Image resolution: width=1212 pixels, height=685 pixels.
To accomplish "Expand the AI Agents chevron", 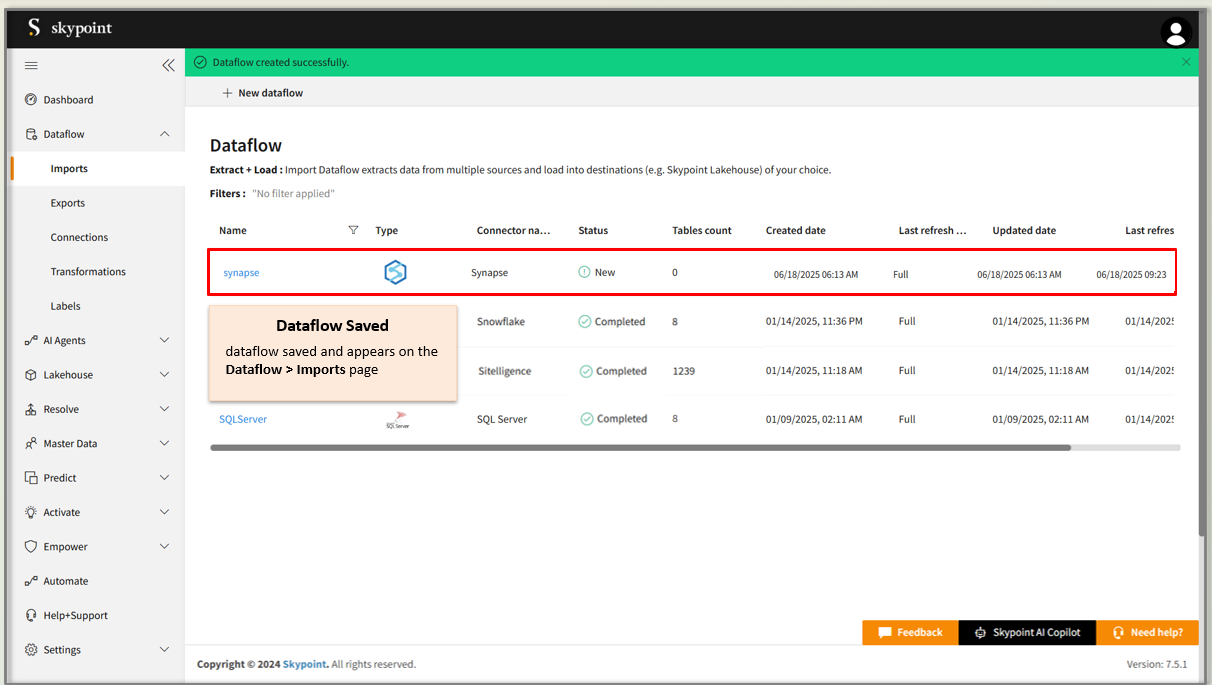I will pos(165,340).
